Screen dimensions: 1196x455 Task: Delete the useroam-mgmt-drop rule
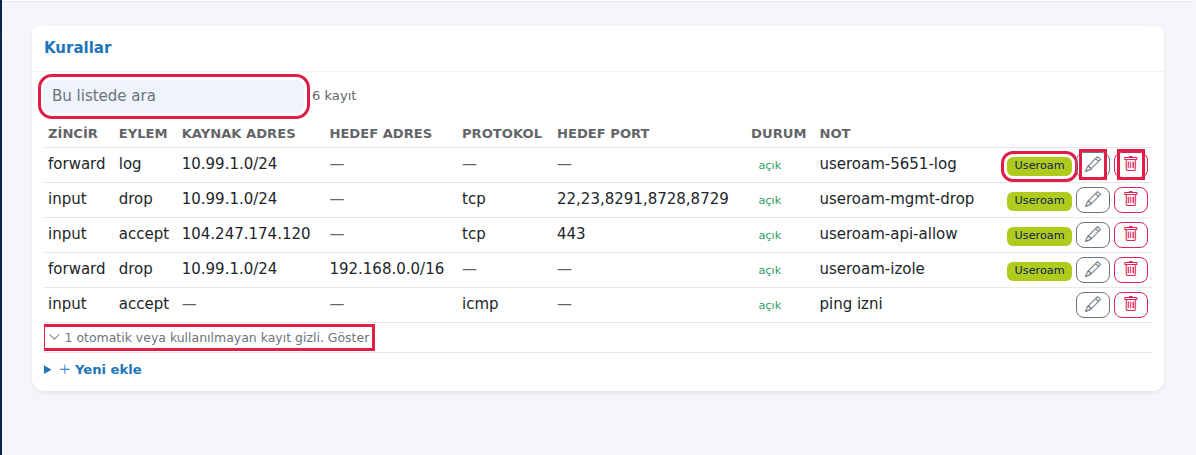point(1131,200)
